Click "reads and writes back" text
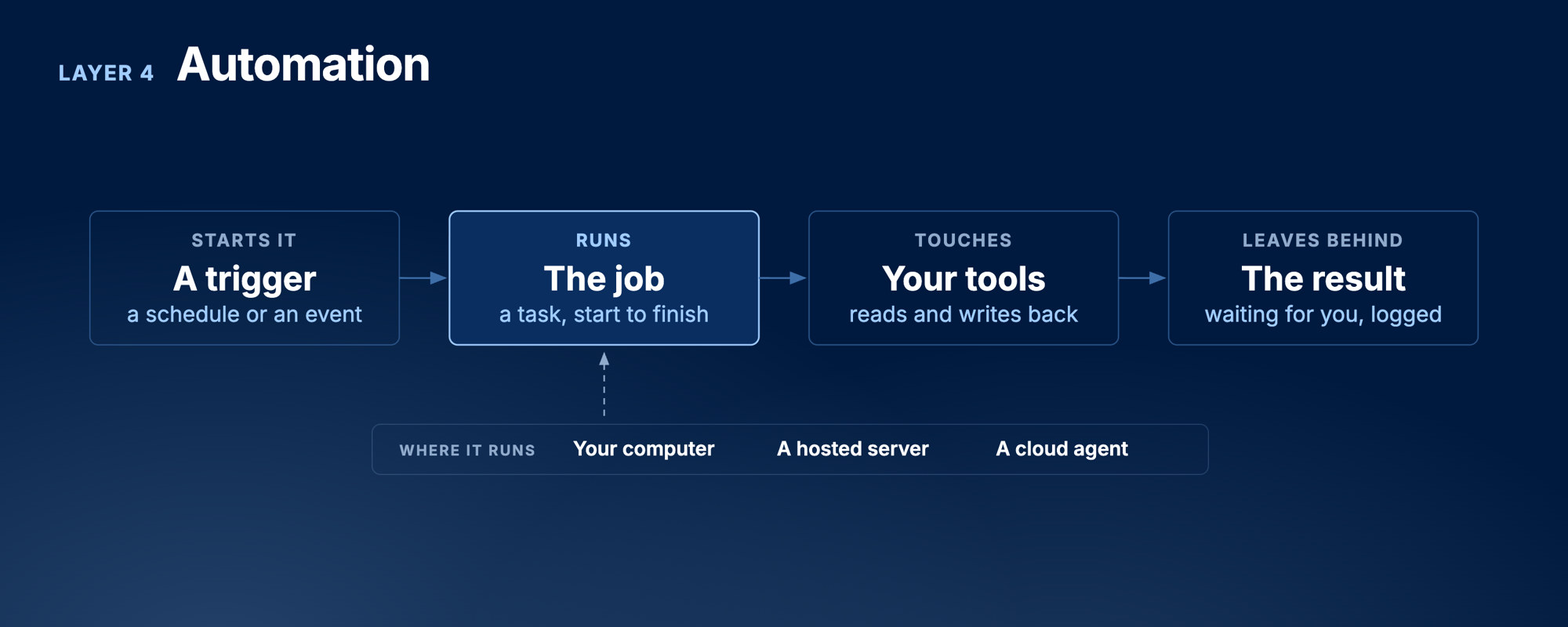Image resolution: width=1568 pixels, height=627 pixels. coord(964,314)
